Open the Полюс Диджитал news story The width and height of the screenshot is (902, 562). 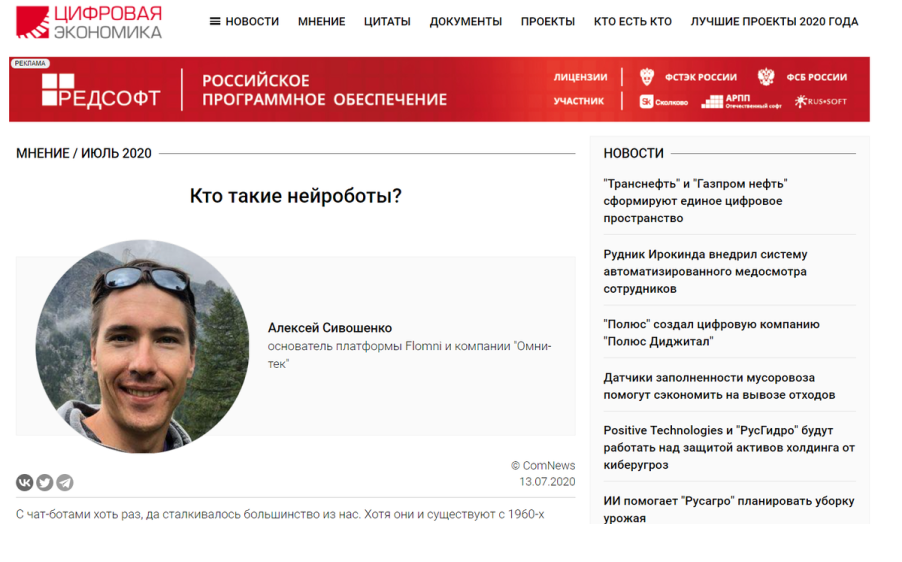click(x=711, y=332)
